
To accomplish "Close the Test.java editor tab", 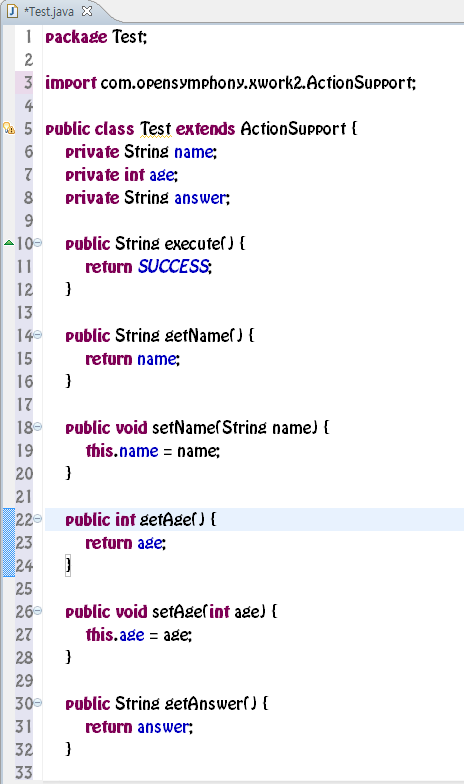I will coord(87,11).
